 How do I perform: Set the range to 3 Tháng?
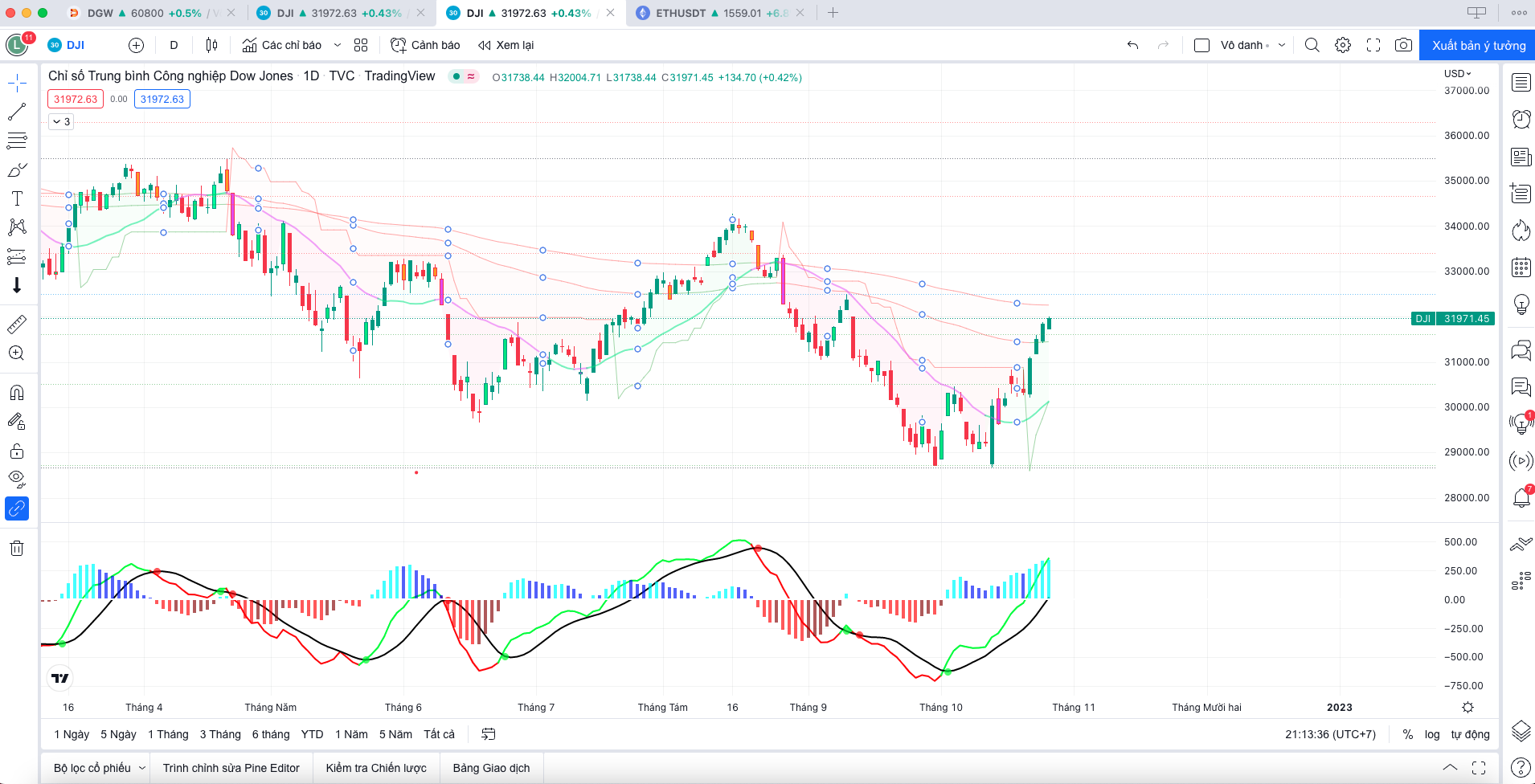220,734
